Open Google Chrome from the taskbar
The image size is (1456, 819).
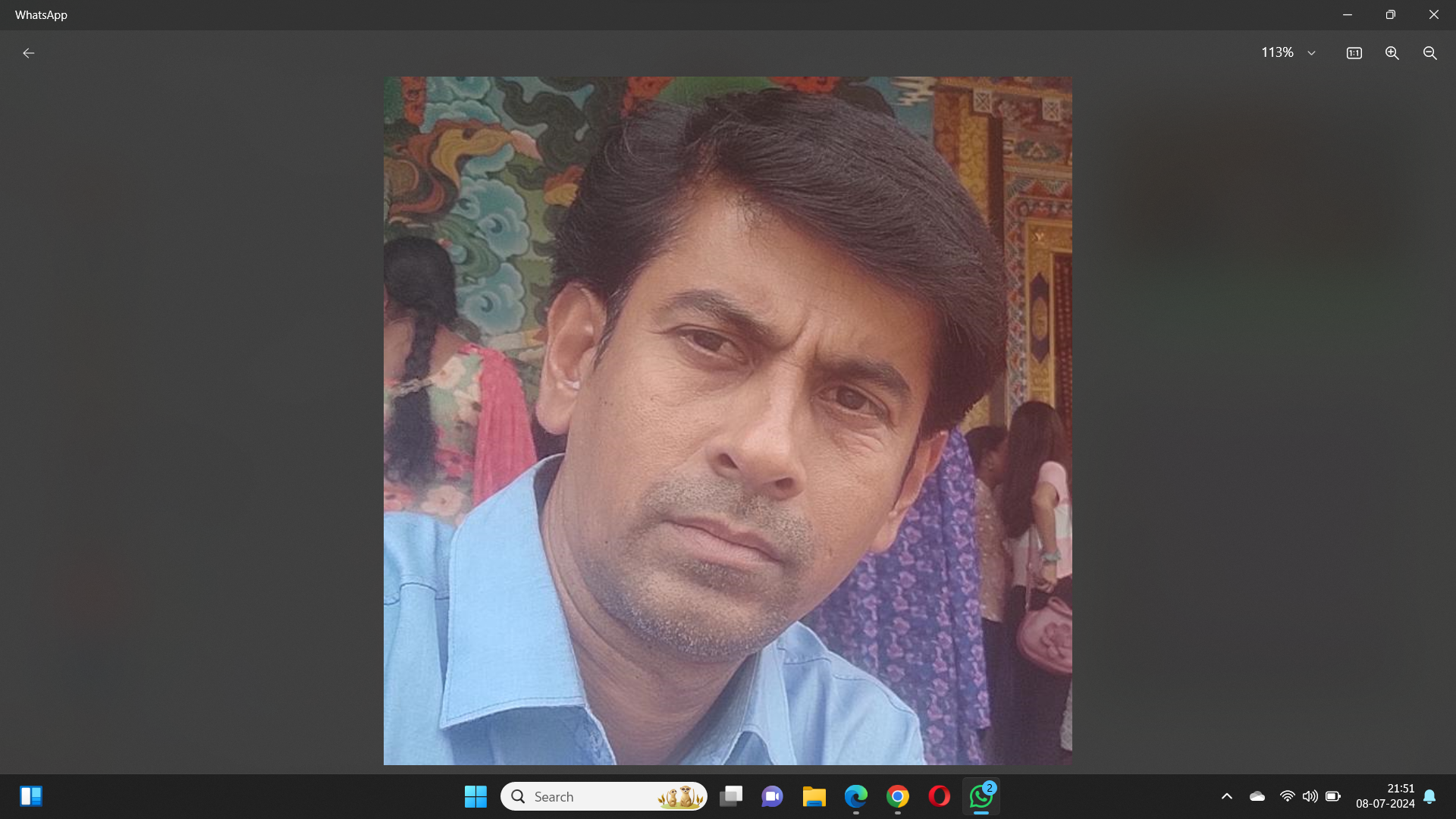898,796
